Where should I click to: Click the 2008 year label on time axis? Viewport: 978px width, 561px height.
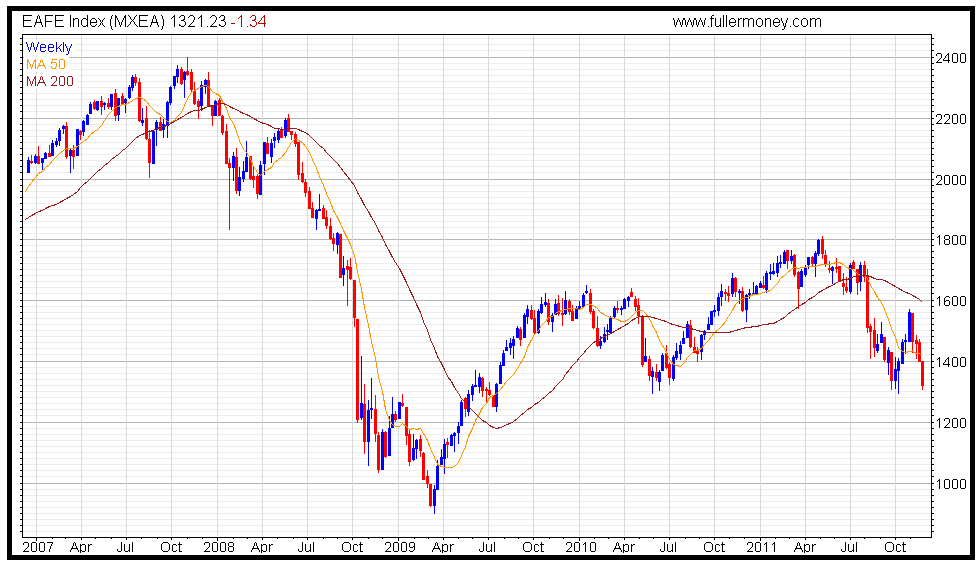tap(219, 547)
